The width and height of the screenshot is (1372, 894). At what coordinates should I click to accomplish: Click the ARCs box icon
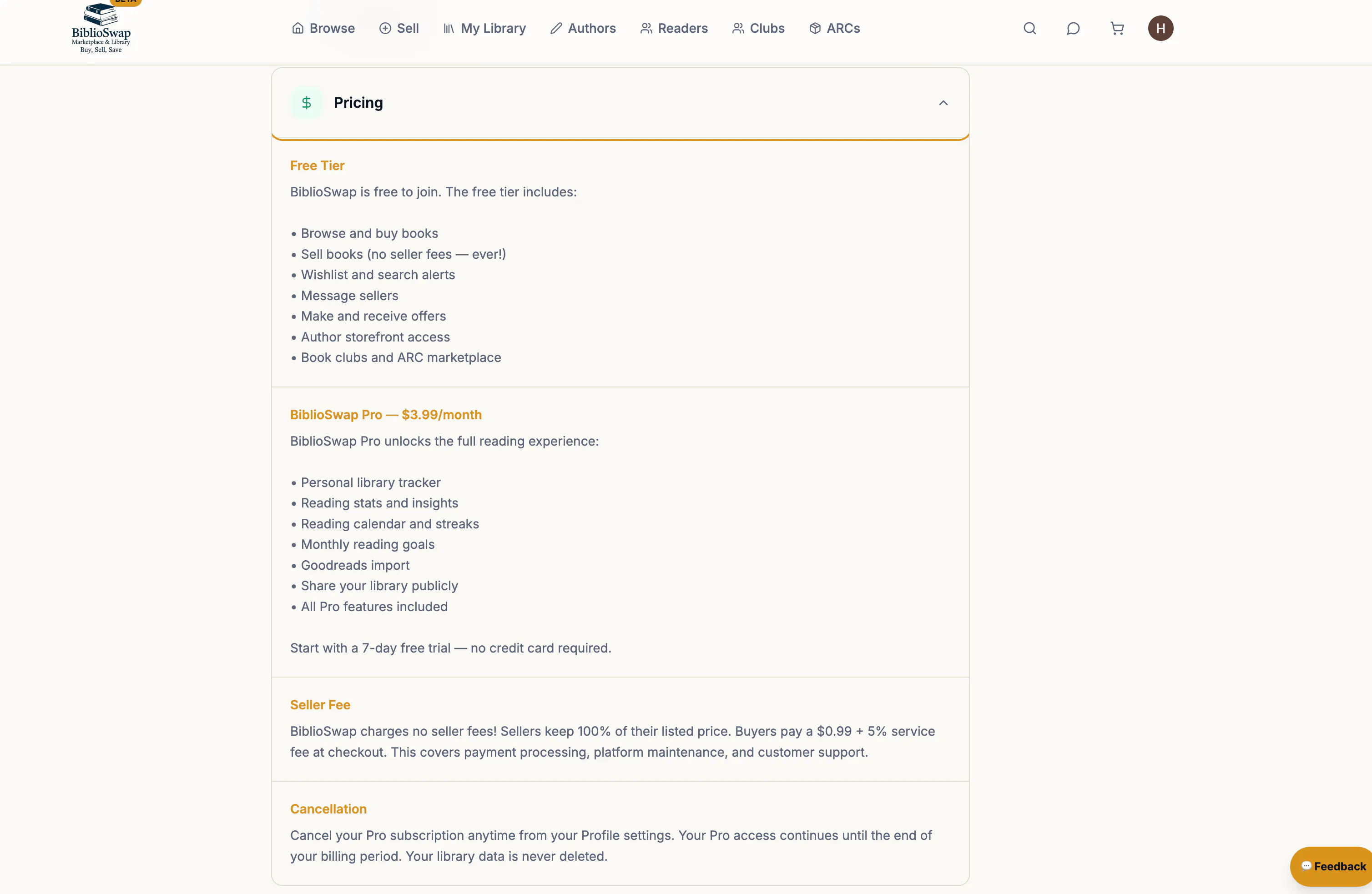(815, 28)
